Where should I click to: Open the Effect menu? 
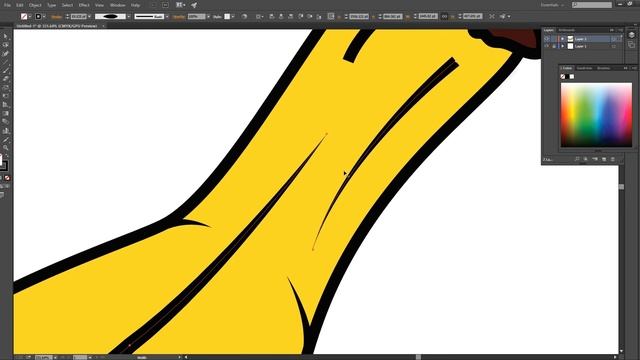pos(84,5)
